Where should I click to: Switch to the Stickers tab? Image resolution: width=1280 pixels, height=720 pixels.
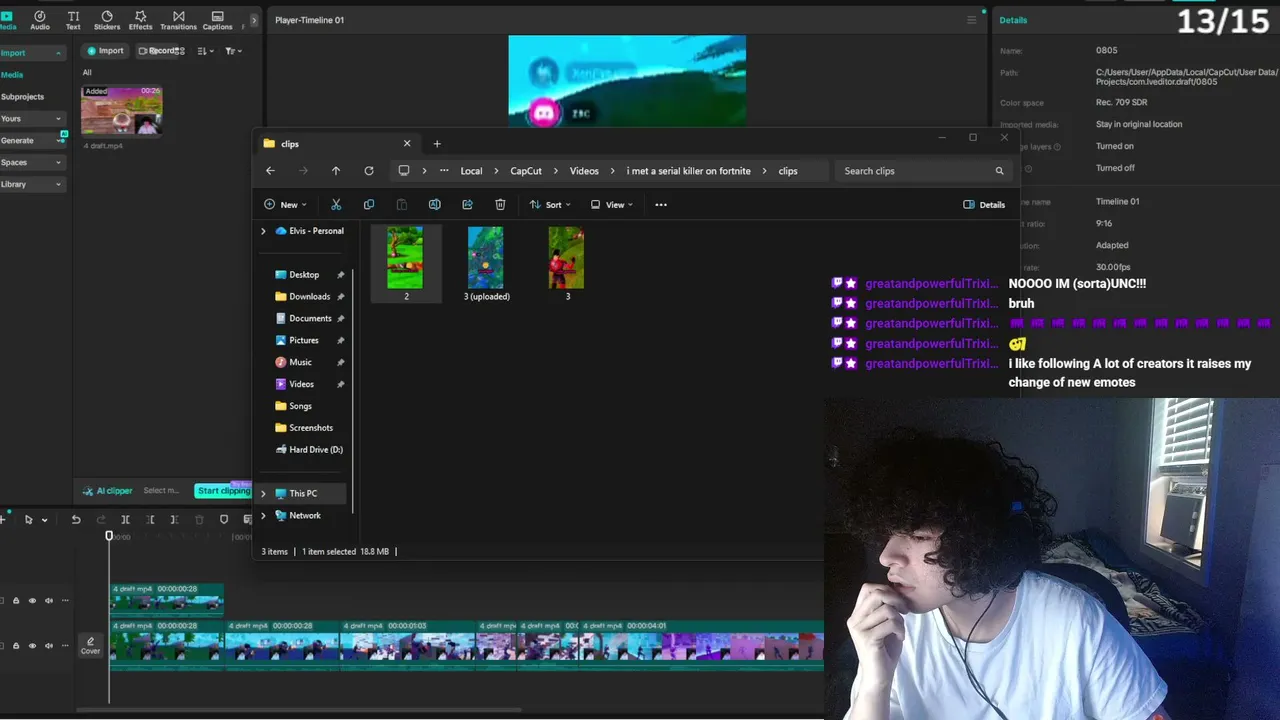pyautogui.click(x=107, y=20)
